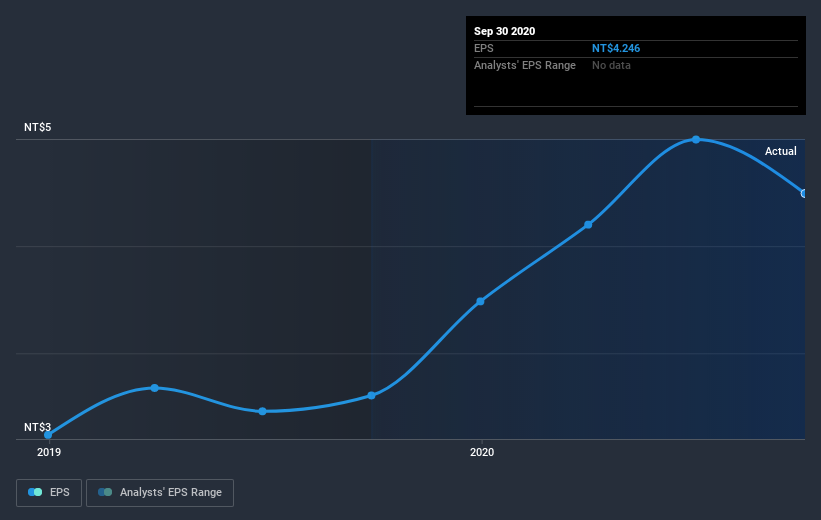
Task: Select the second data point of 2019 curve
Action: coord(154,388)
